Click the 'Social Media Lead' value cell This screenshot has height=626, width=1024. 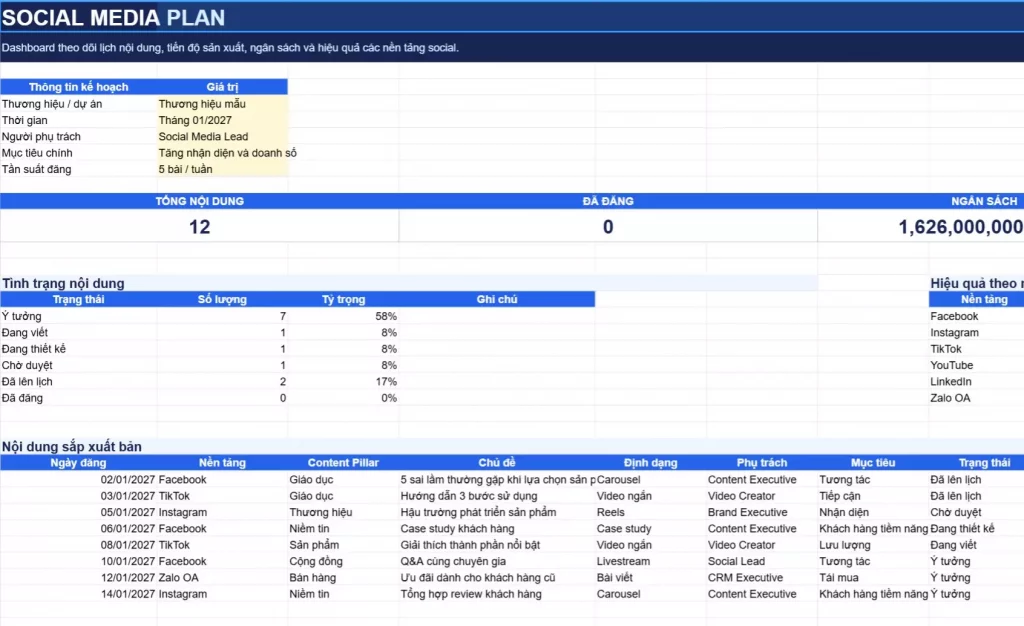point(222,136)
